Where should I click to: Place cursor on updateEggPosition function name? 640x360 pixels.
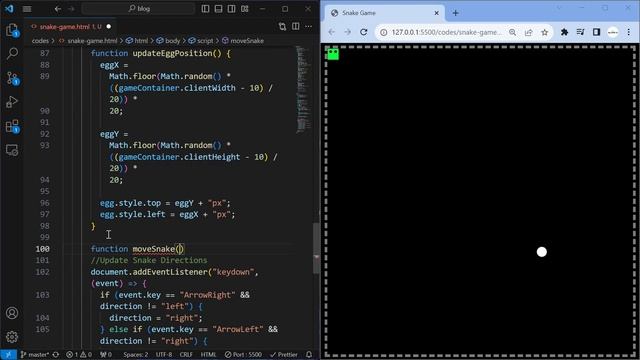click(172, 53)
